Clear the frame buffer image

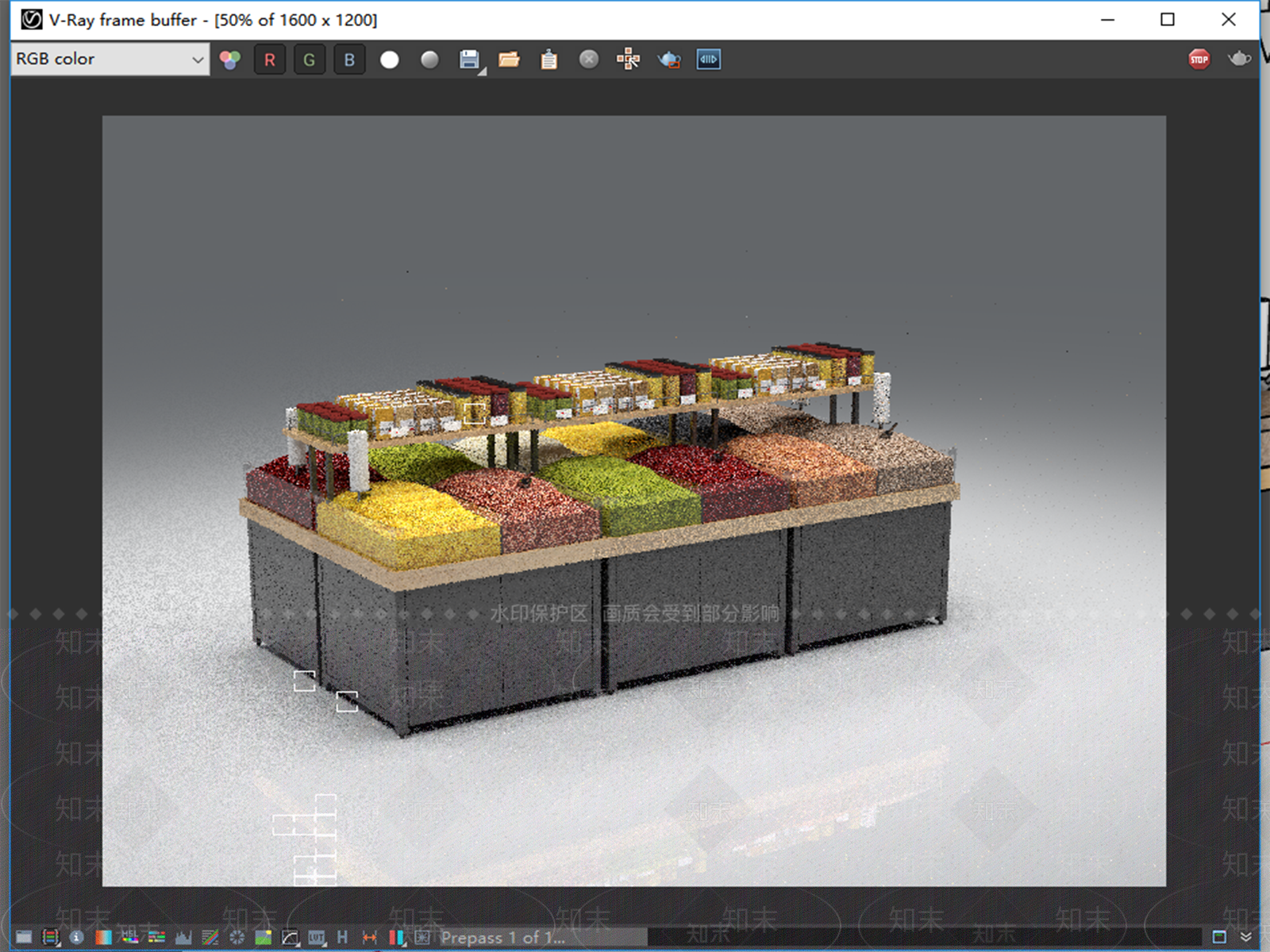click(x=589, y=59)
